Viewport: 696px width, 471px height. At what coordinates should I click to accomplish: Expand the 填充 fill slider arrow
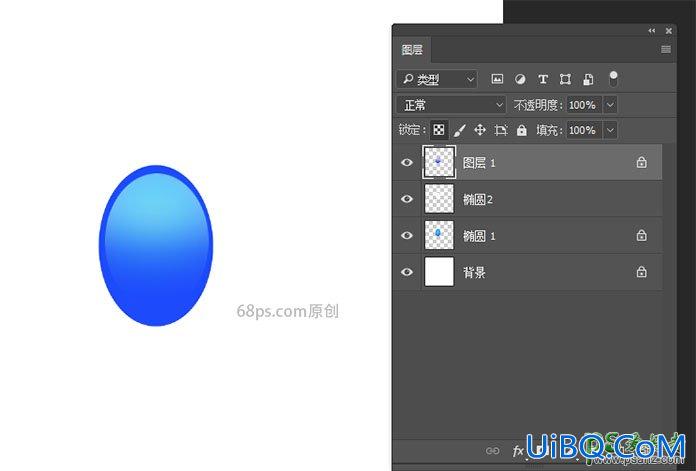point(610,130)
